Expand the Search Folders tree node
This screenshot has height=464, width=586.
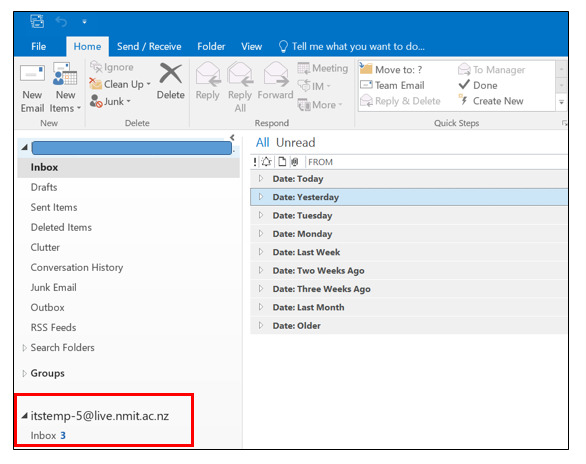coord(24,348)
